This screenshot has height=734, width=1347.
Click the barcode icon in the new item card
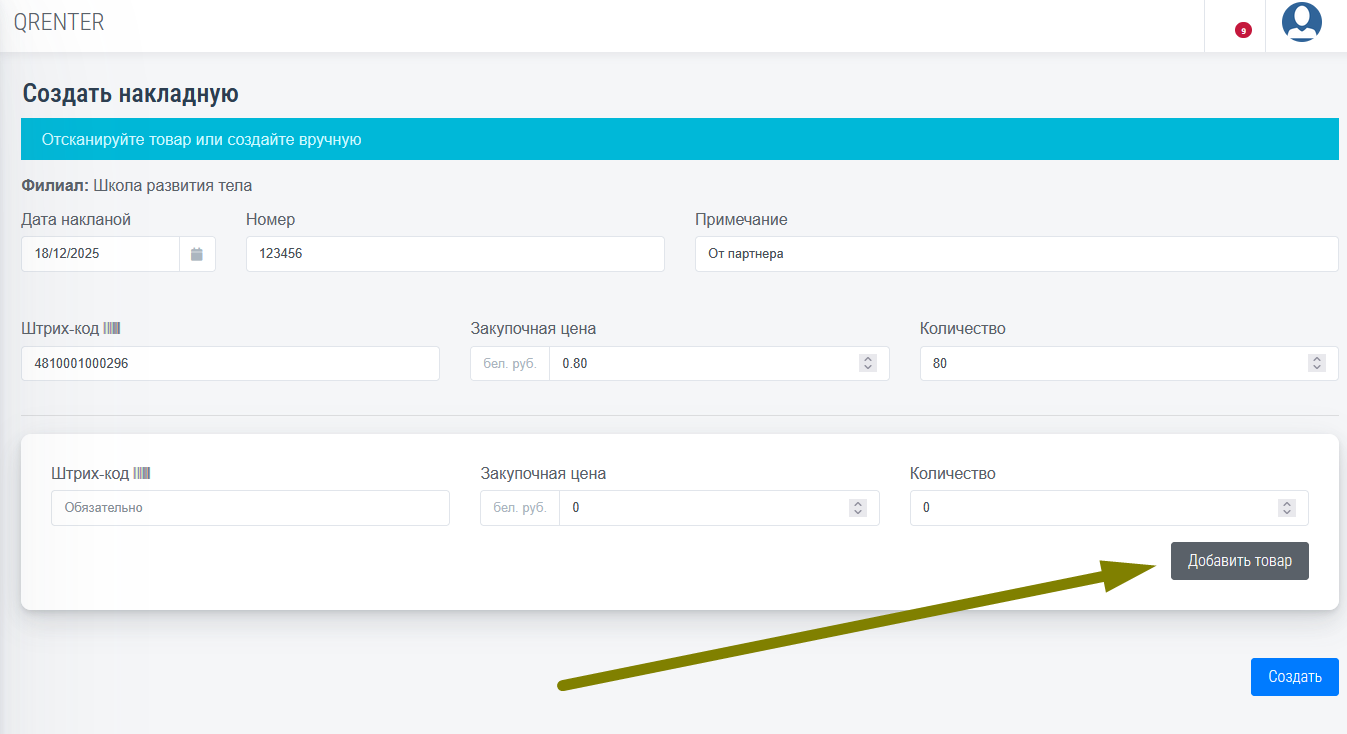(142, 473)
